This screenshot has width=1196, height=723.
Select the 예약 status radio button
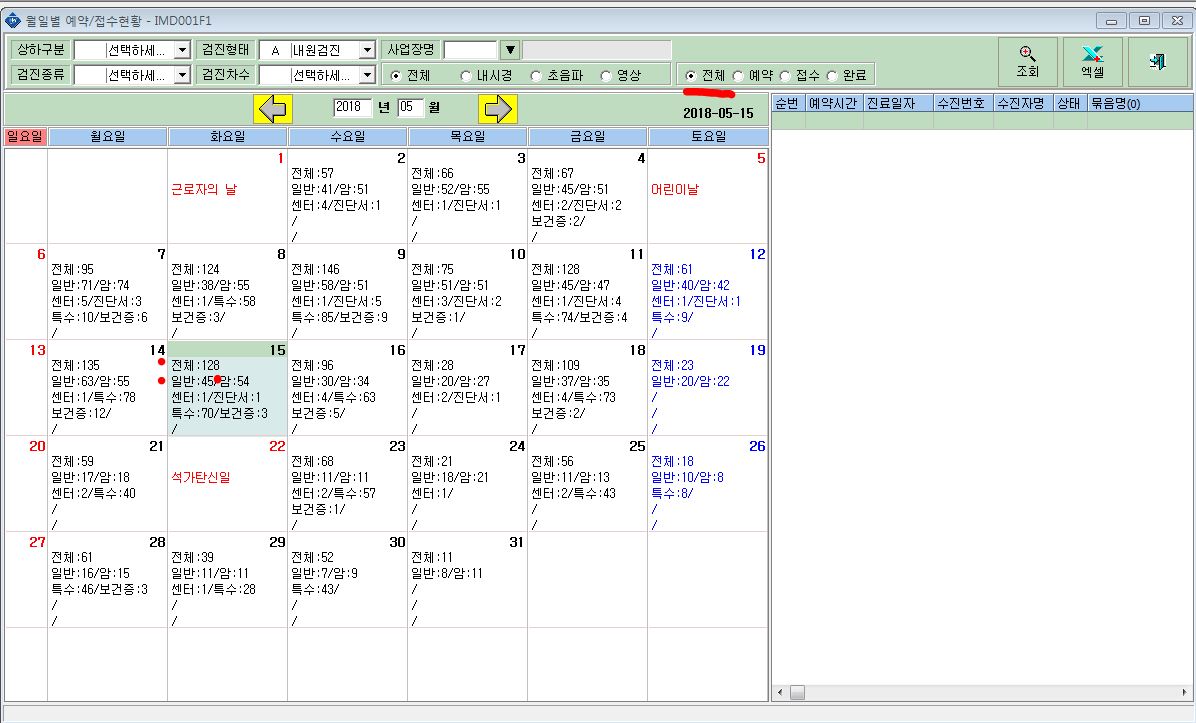738,76
